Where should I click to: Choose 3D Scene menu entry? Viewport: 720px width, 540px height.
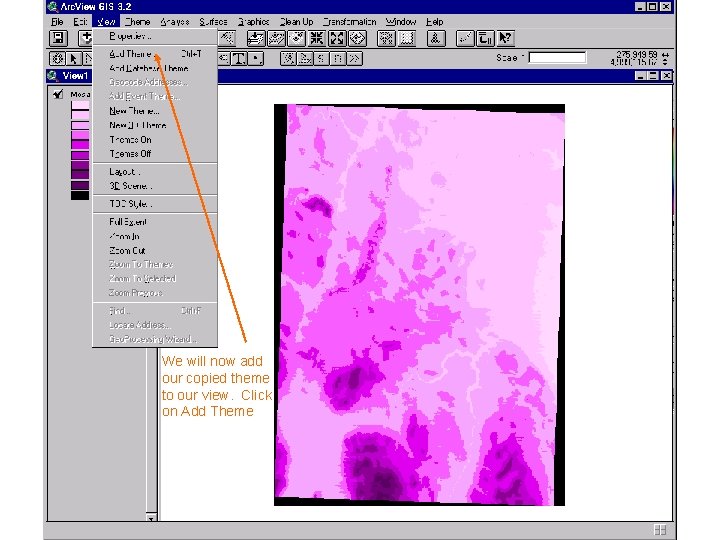[155, 186]
